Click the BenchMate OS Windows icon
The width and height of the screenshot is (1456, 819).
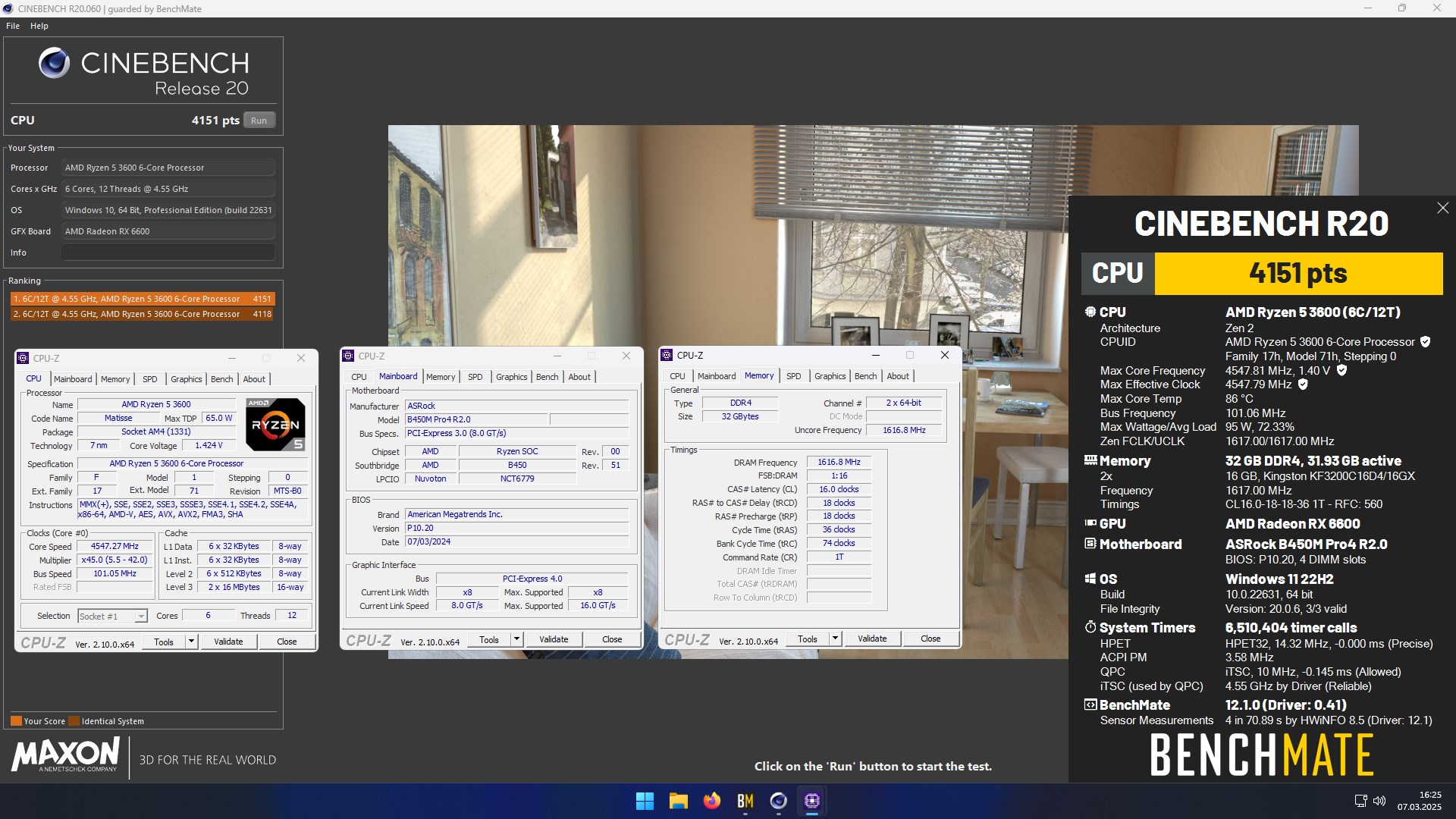1090,579
